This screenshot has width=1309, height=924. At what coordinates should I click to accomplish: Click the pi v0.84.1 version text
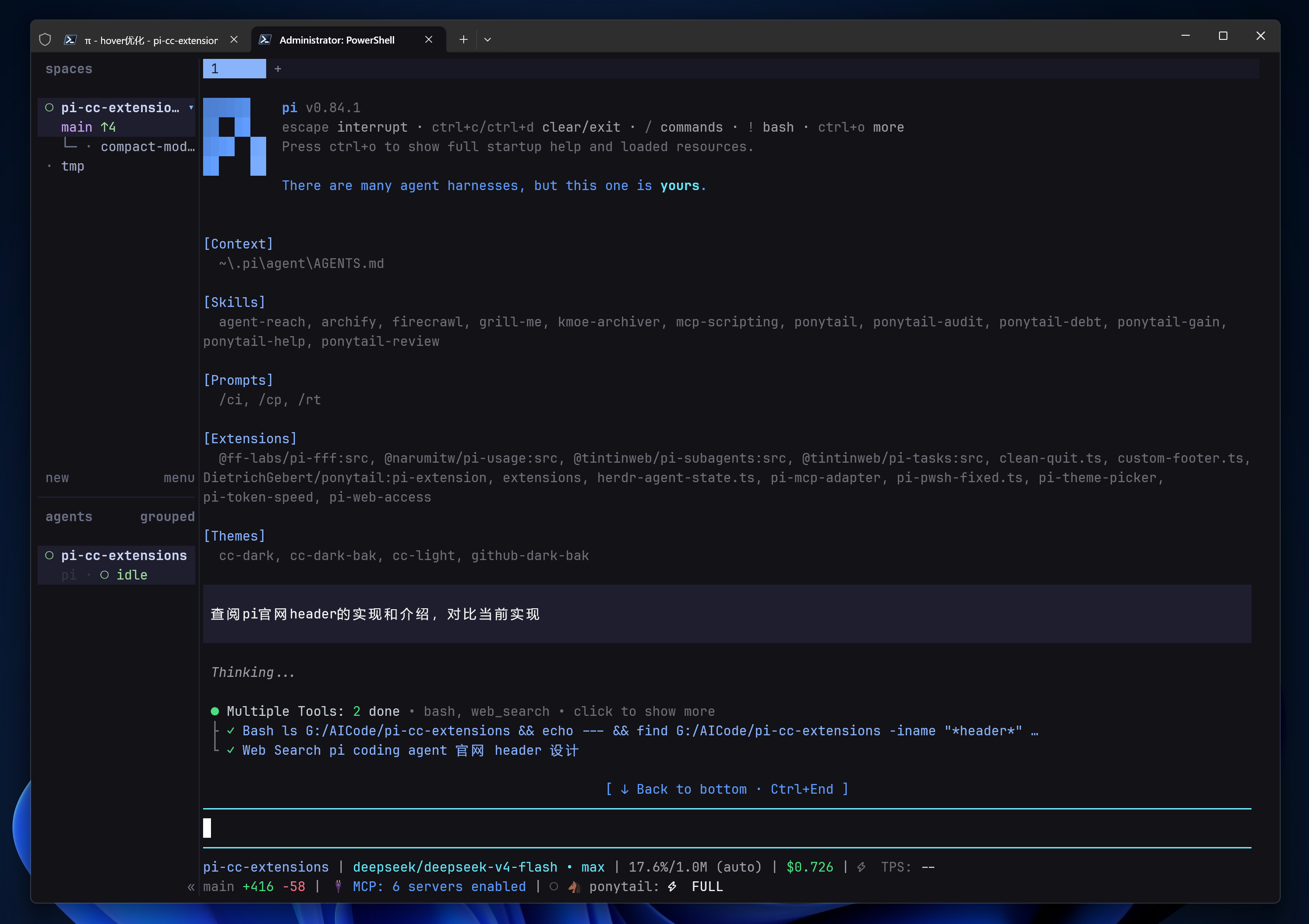(321, 108)
